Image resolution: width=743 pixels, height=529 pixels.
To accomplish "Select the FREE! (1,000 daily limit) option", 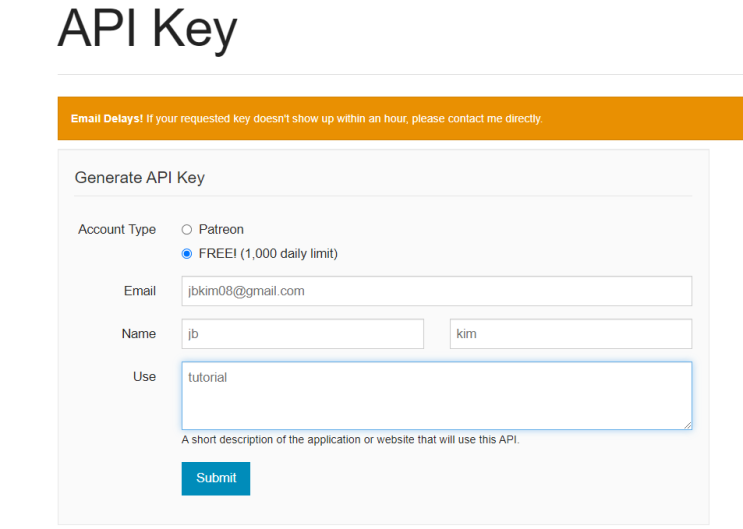I will 187,254.
